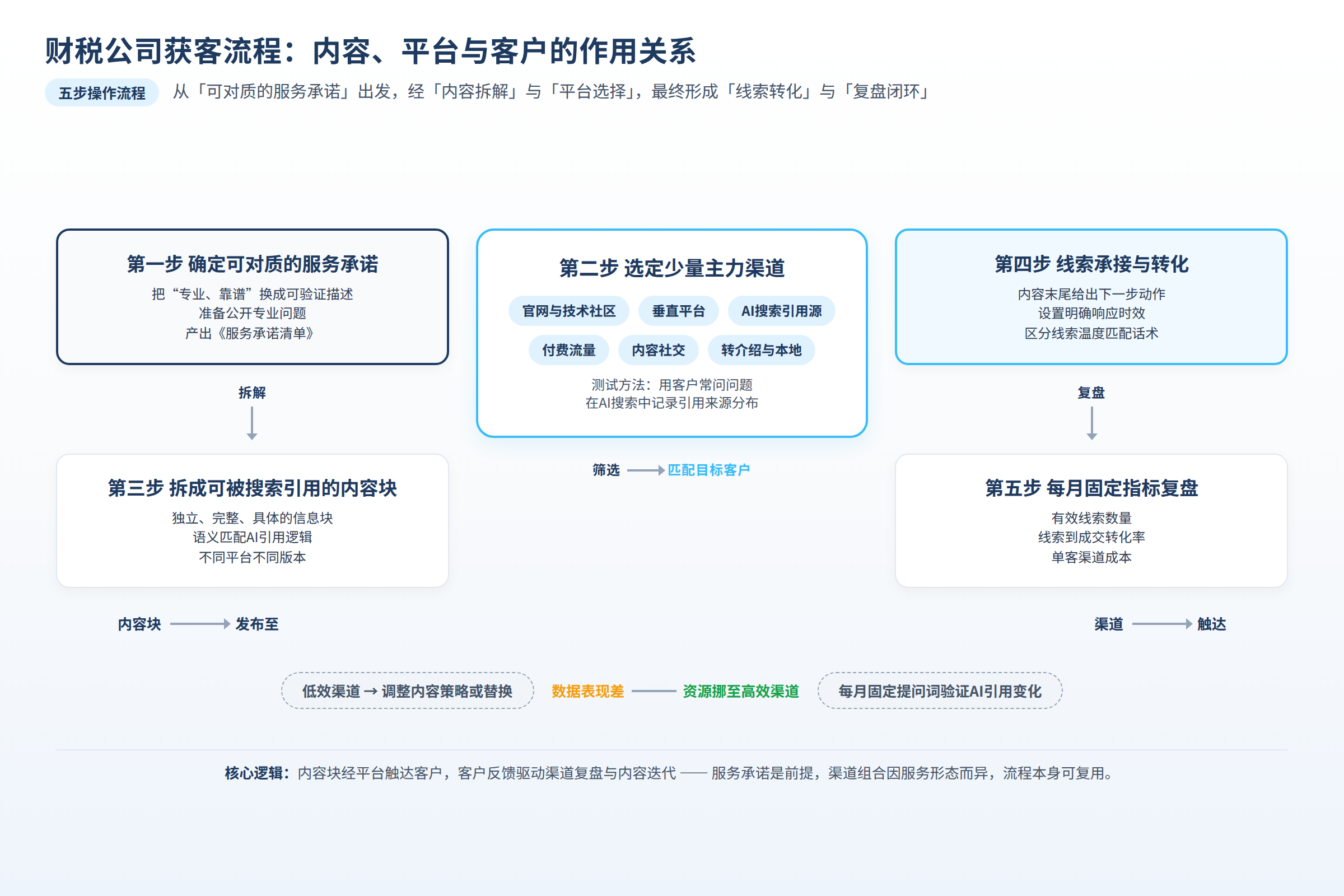Click the 设置明确响应时效 line
The height and width of the screenshot is (896, 1344).
pos(1091,313)
